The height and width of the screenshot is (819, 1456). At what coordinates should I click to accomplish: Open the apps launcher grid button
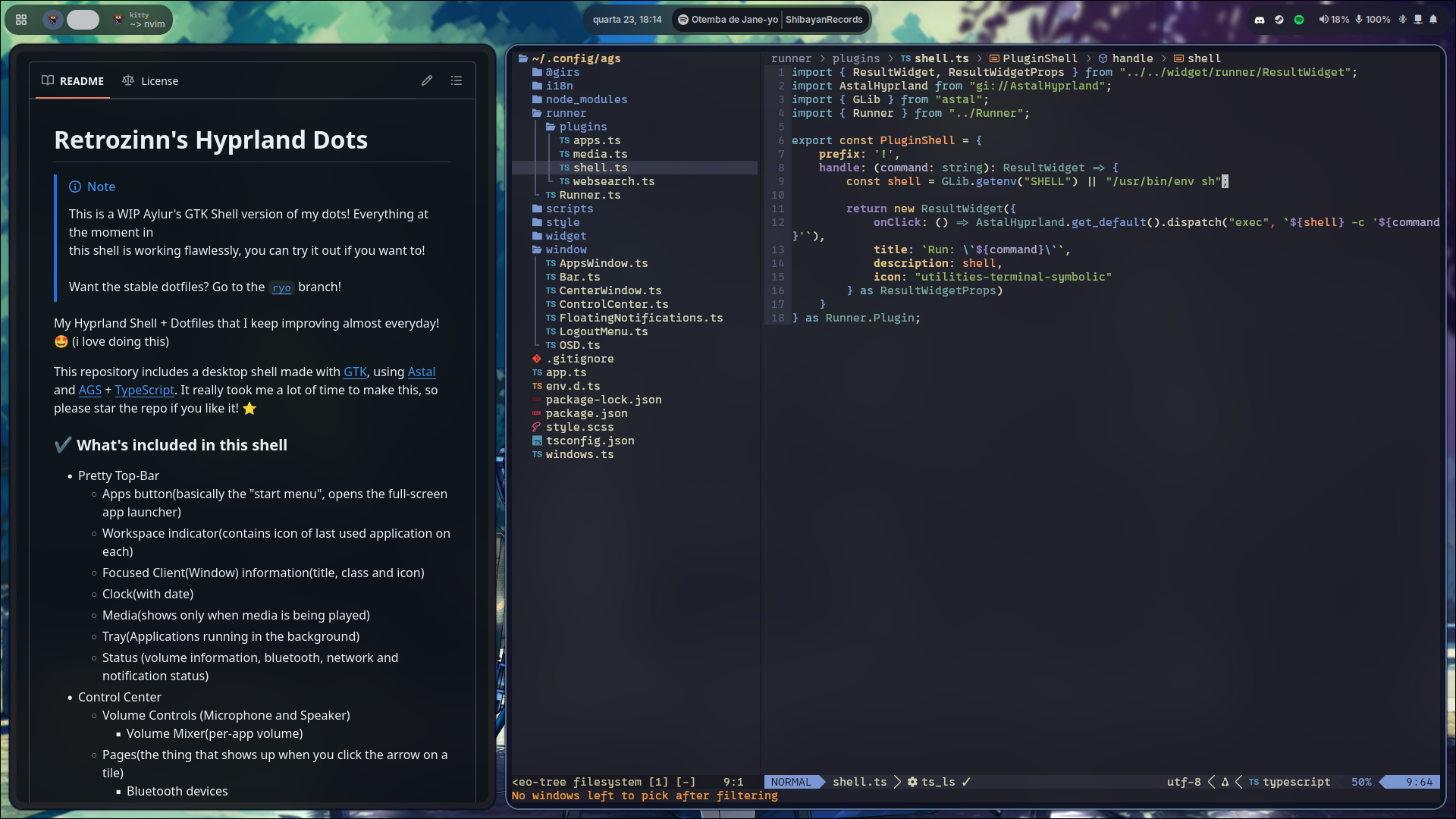tap(21, 20)
